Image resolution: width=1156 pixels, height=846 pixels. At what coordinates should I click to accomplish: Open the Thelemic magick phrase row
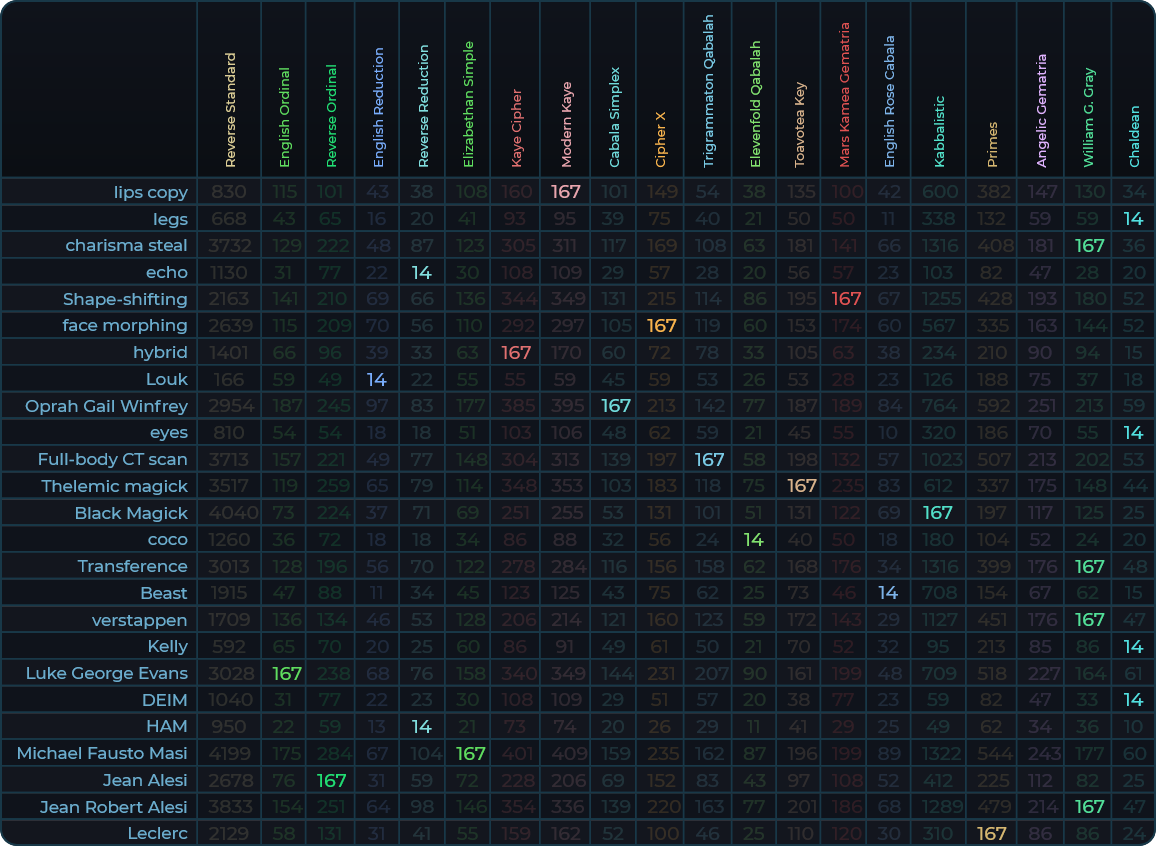(x=114, y=486)
